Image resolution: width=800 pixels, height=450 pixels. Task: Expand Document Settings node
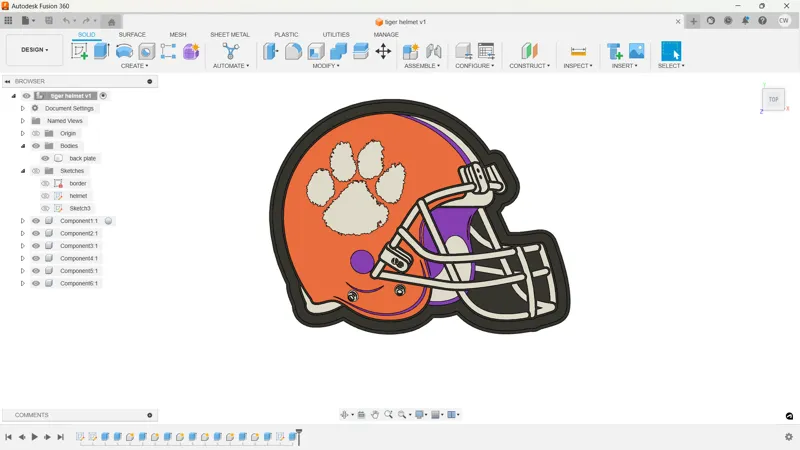click(x=22, y=108)
